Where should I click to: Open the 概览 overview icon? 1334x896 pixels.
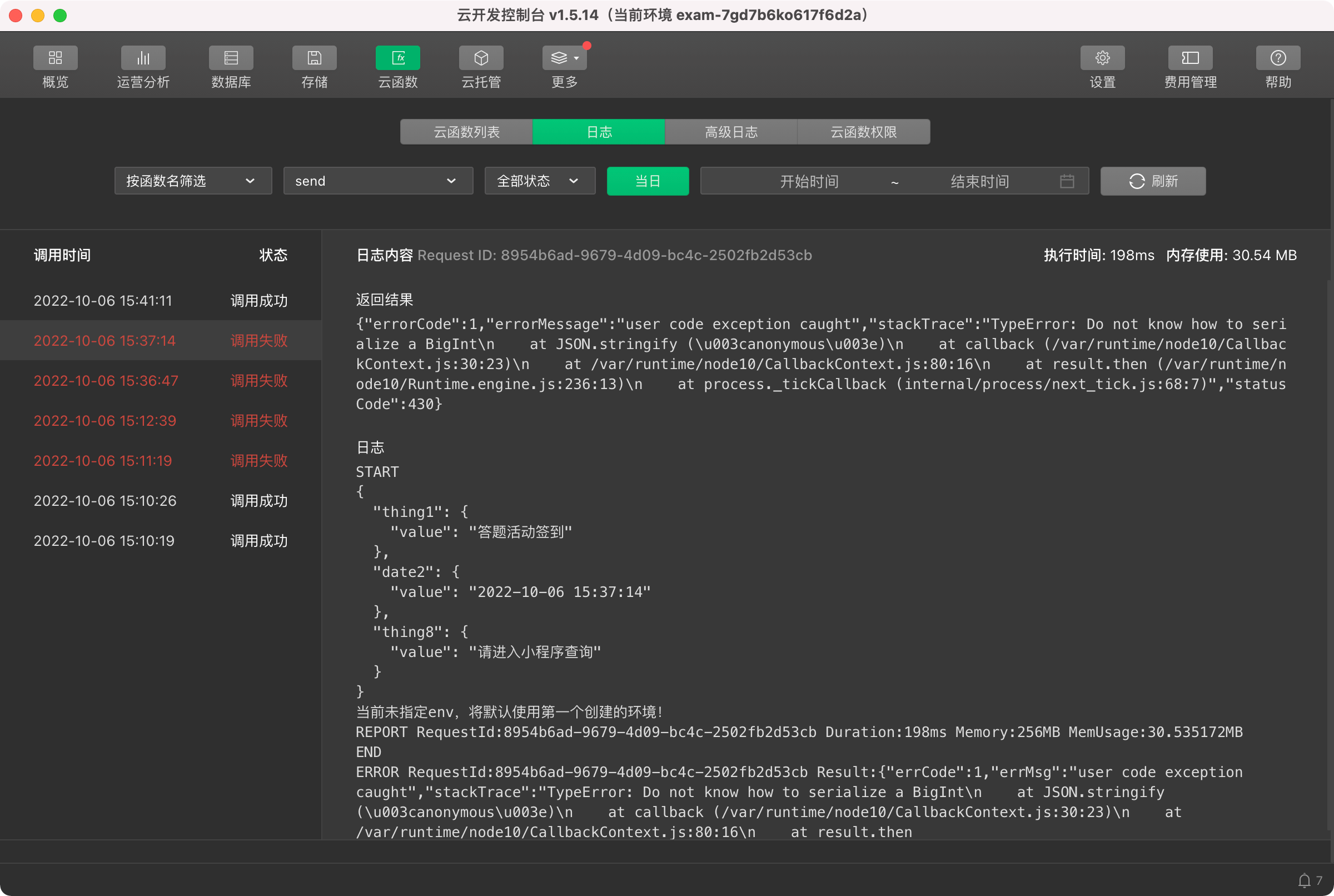[x=56, y=58]
